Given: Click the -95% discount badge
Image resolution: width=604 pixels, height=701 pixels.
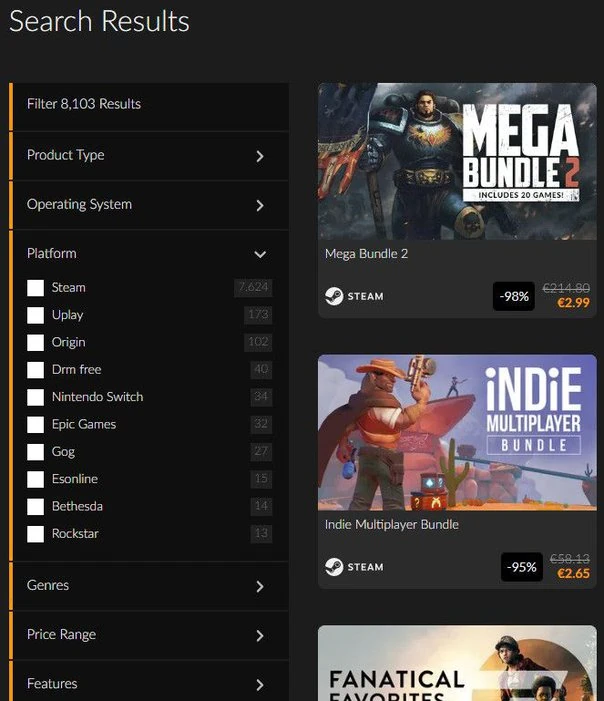Looking at the screenshot, I should pyautogui.click(x=521, y=567).
